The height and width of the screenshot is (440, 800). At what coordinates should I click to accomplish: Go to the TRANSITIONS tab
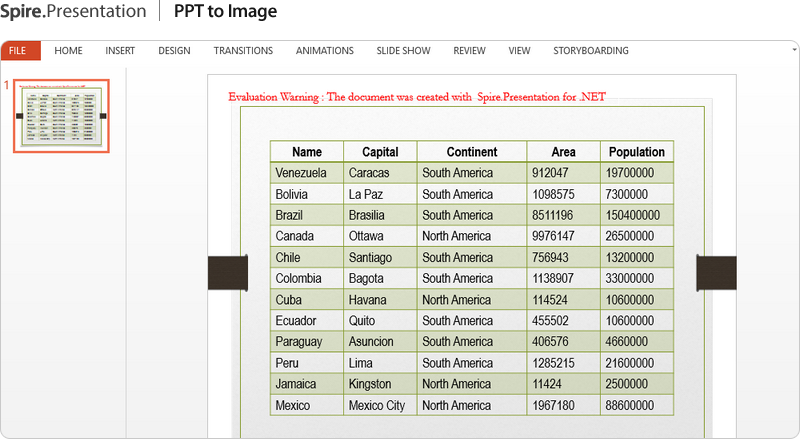[243, 51]
